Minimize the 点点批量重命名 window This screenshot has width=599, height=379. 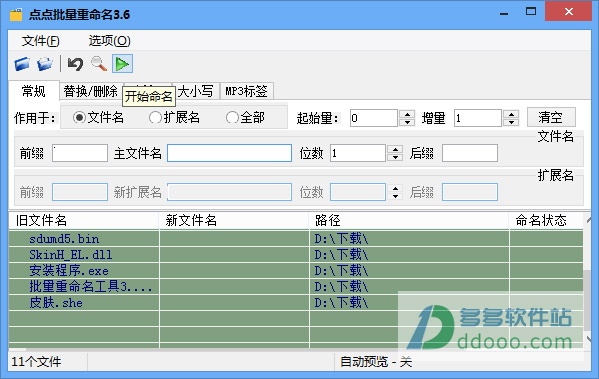pyautogui.click(x=504, y=13)
